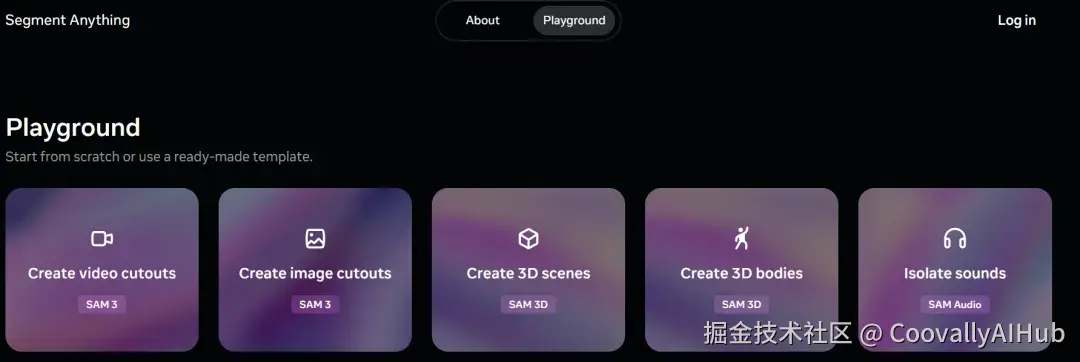
Task: Click SAM 3 badge on video cutouts card
Action: [102, 304]
